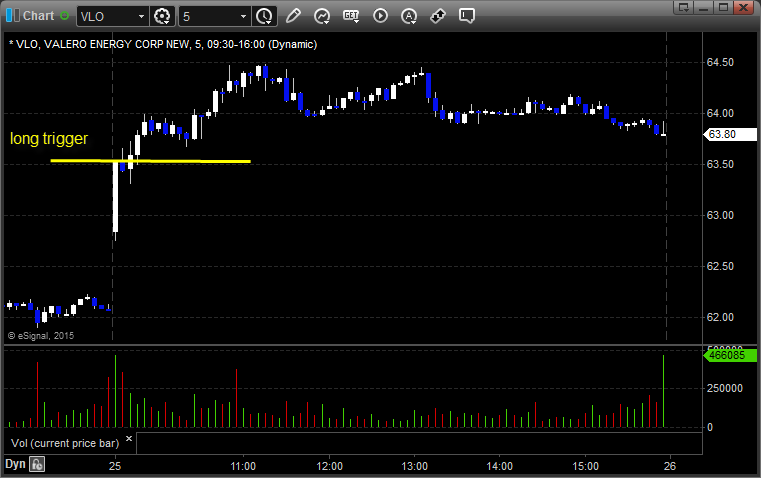Open the alerts A icon menu

click(x=409, y=16)
